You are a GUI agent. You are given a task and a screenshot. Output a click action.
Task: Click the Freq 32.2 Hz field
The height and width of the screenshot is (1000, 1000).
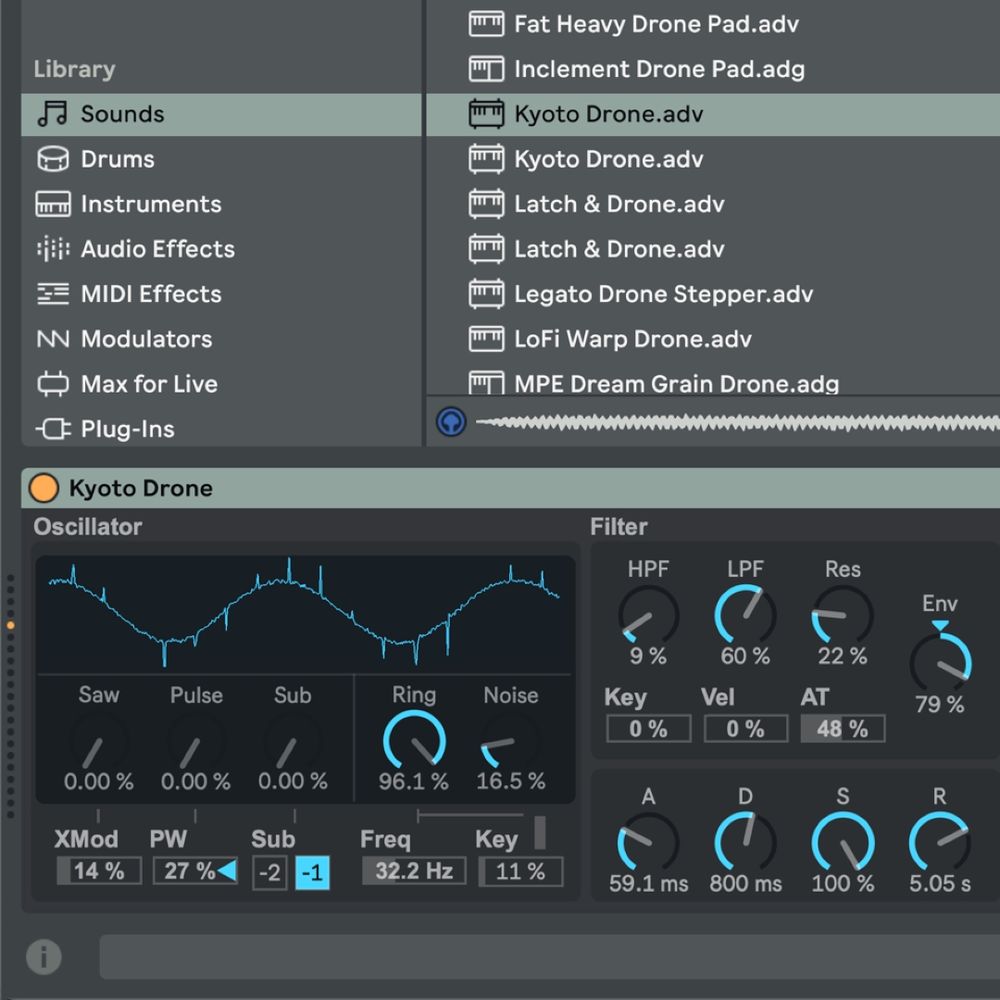414,871
